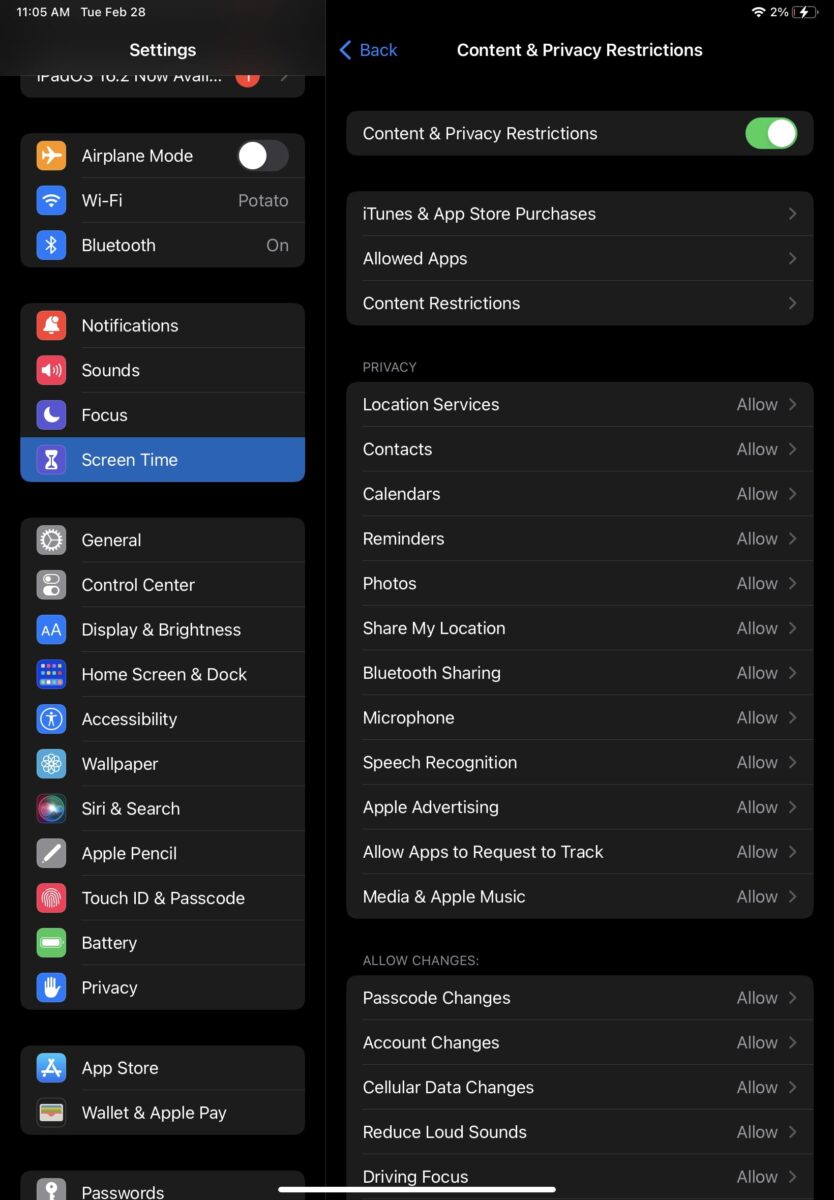Open Microphone privacy setting row
The height and width of the screenshot is (1200, 834).
point(579,718)
